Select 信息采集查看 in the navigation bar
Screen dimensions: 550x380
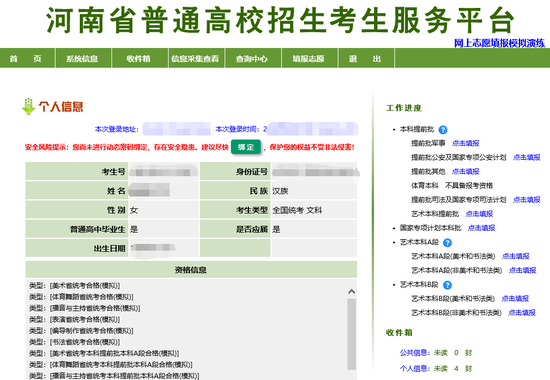195,59
